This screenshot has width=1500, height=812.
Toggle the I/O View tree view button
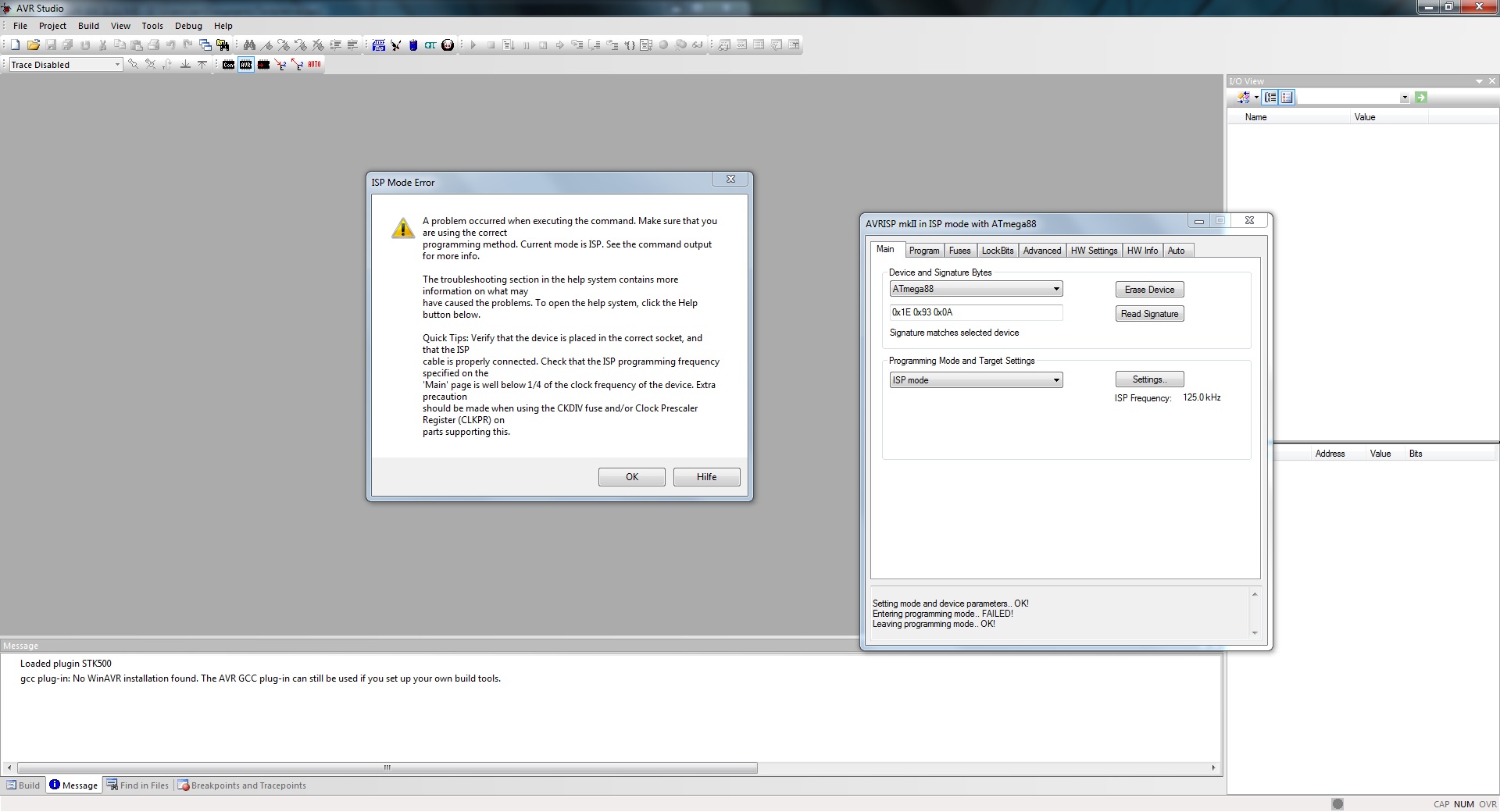(x=1270, y=98)
